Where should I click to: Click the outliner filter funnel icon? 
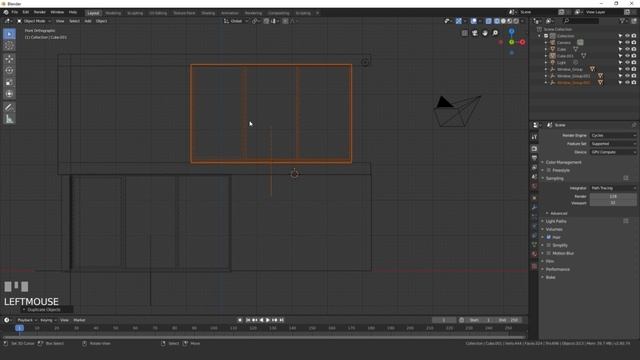[x=622, y=21]
